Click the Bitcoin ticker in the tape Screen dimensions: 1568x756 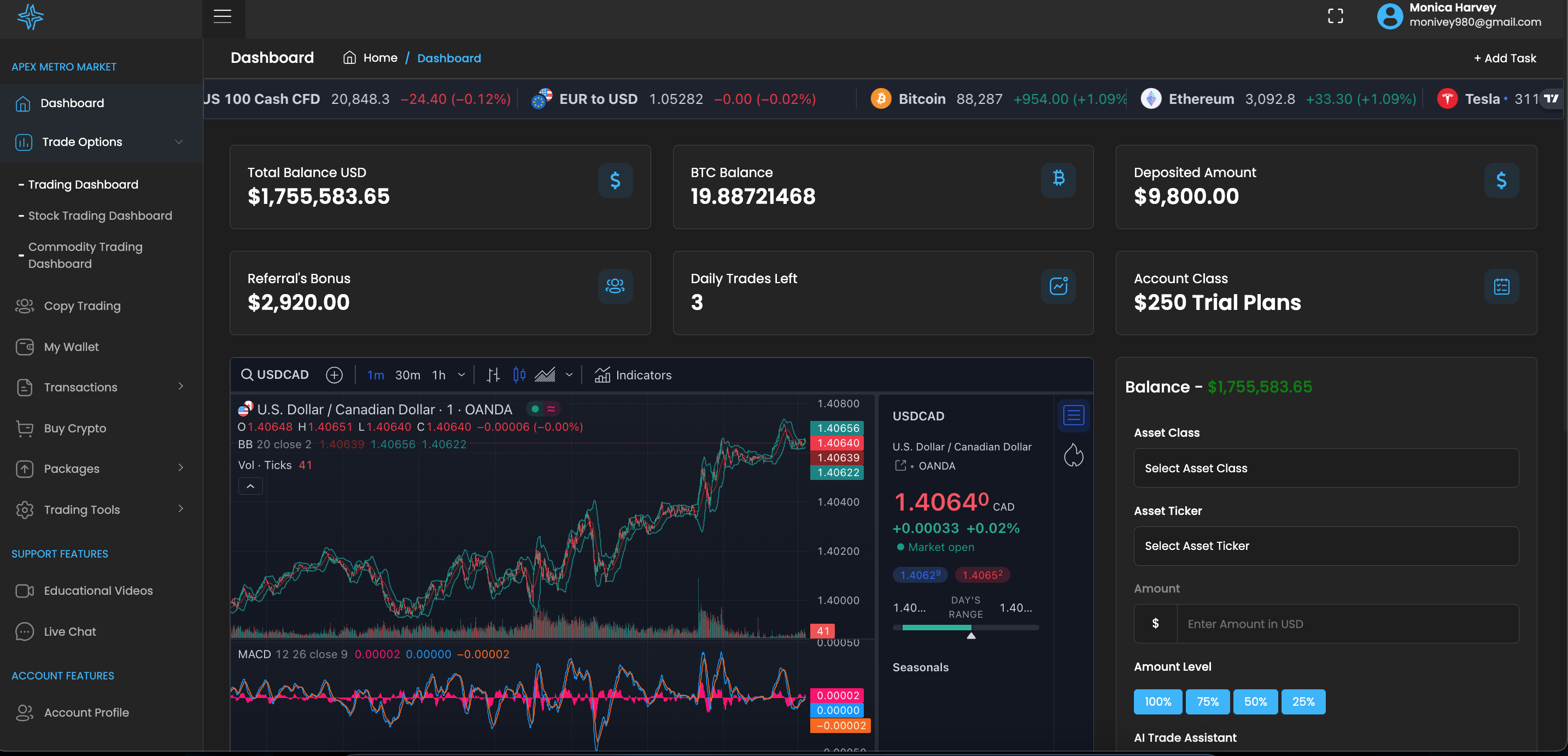[997, 98]
